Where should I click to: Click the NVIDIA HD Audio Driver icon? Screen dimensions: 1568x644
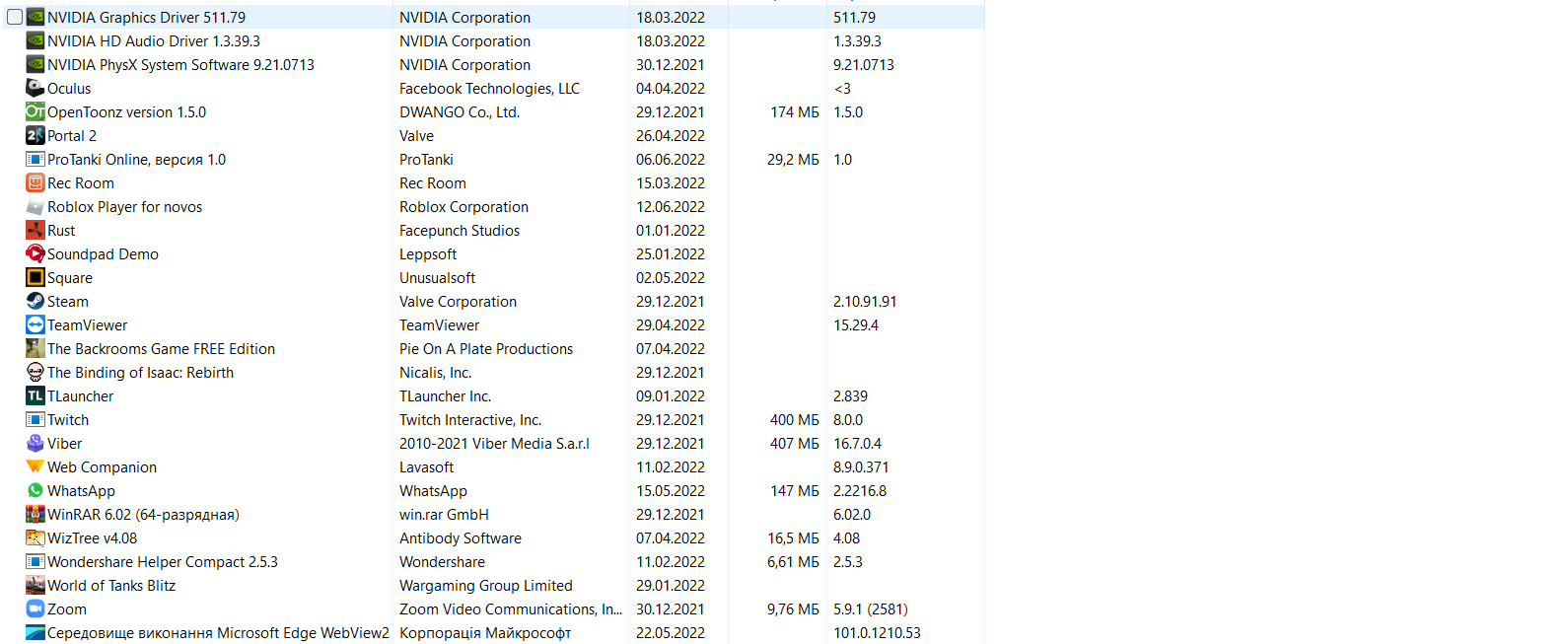click(36, 40)
